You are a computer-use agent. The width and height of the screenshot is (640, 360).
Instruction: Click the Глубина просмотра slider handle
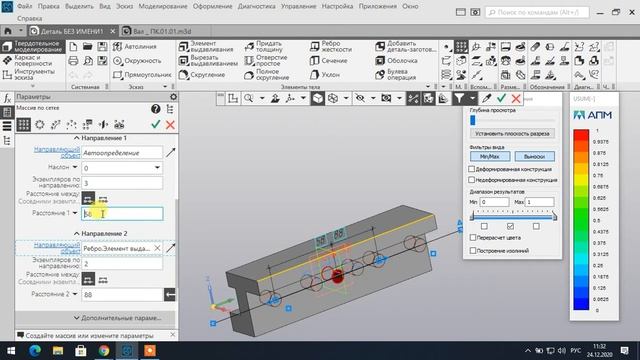pyautogui.click(x=473, y=120)
